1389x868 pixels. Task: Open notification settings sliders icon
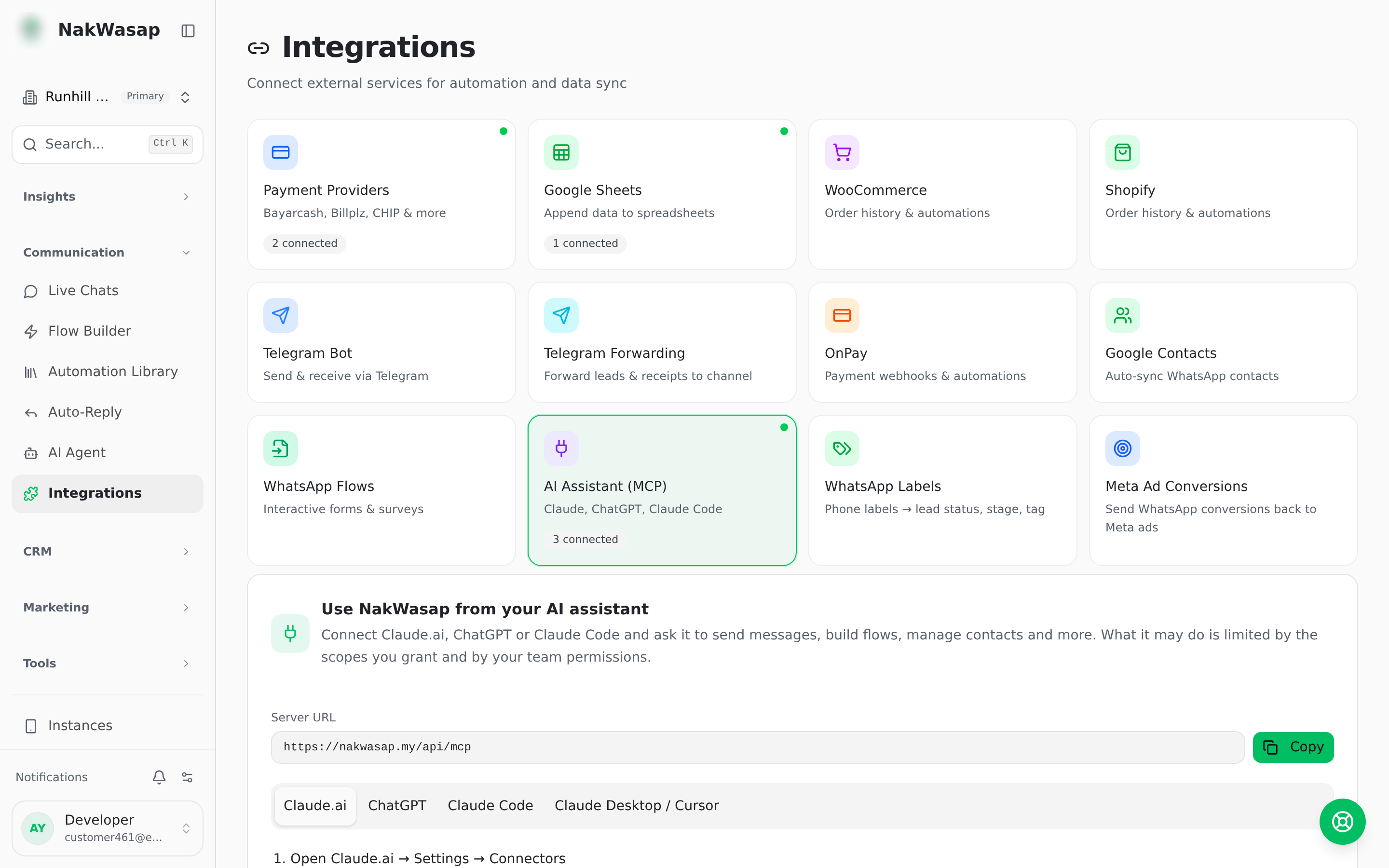(x=187, y=777)
